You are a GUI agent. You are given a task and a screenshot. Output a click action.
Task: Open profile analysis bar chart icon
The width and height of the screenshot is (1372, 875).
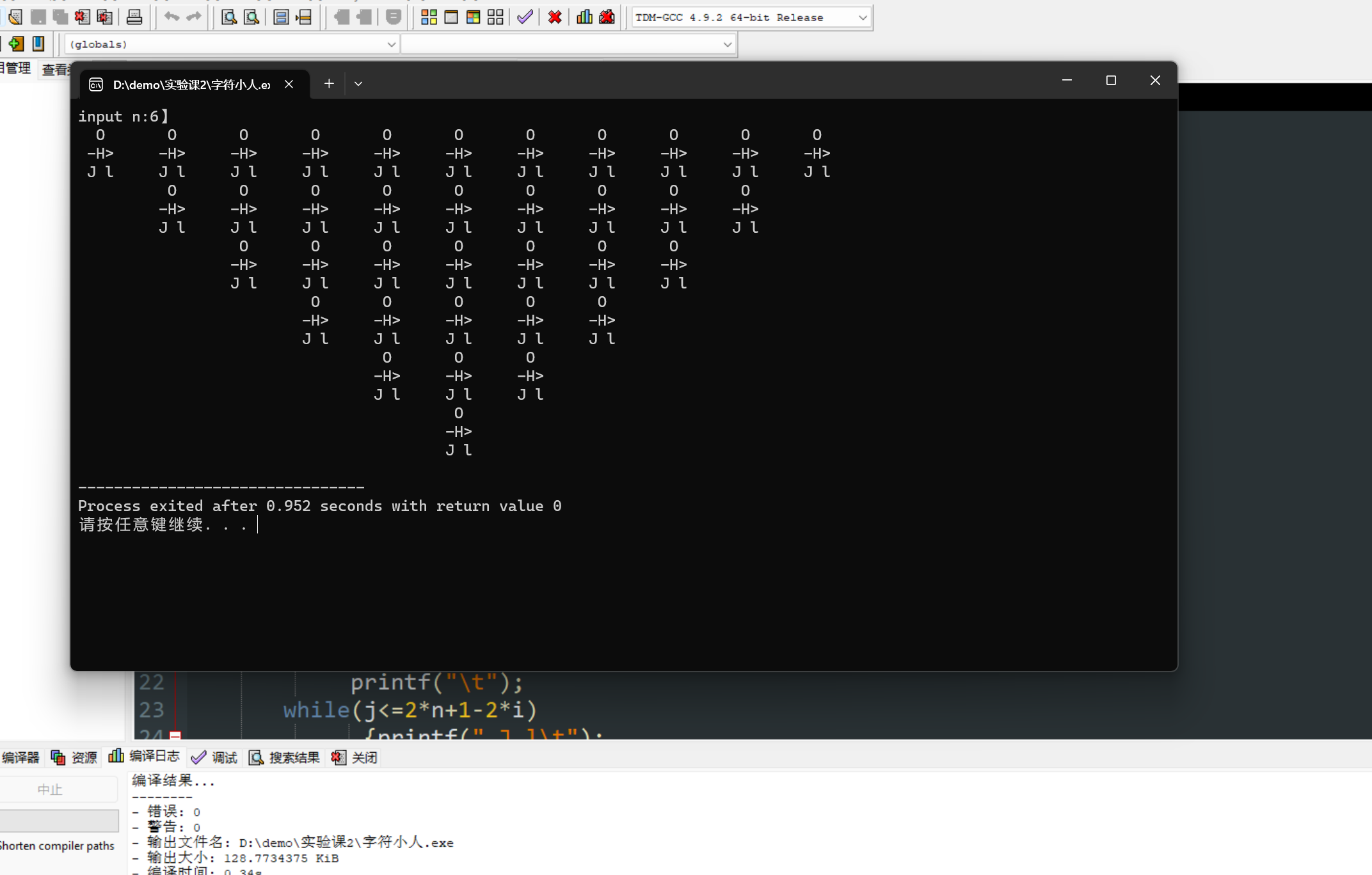point(584,17)
